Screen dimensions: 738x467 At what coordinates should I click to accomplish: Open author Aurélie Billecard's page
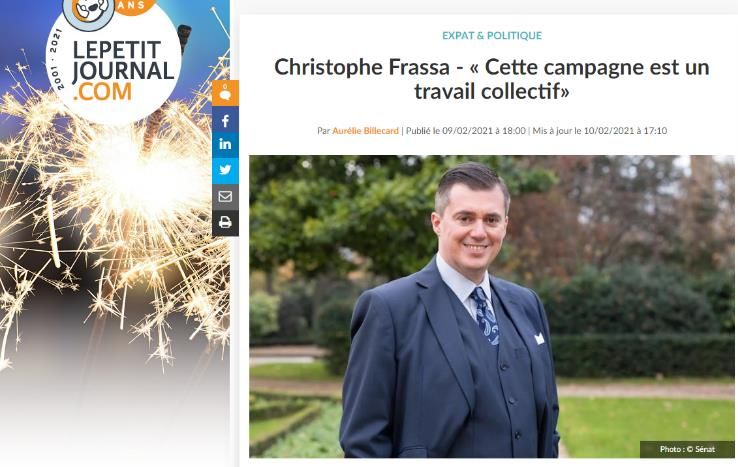tap(365, 131)
